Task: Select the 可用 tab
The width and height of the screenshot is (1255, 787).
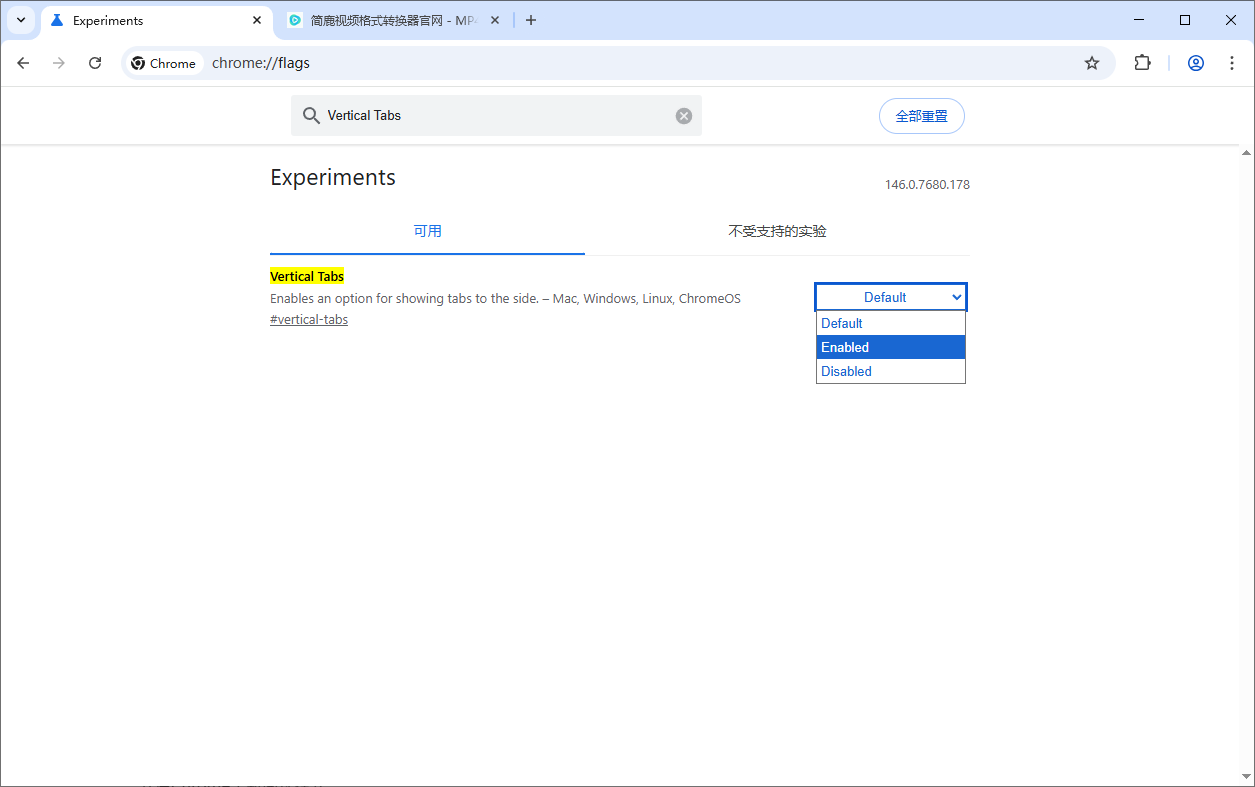Action: (x=427, y=231)
